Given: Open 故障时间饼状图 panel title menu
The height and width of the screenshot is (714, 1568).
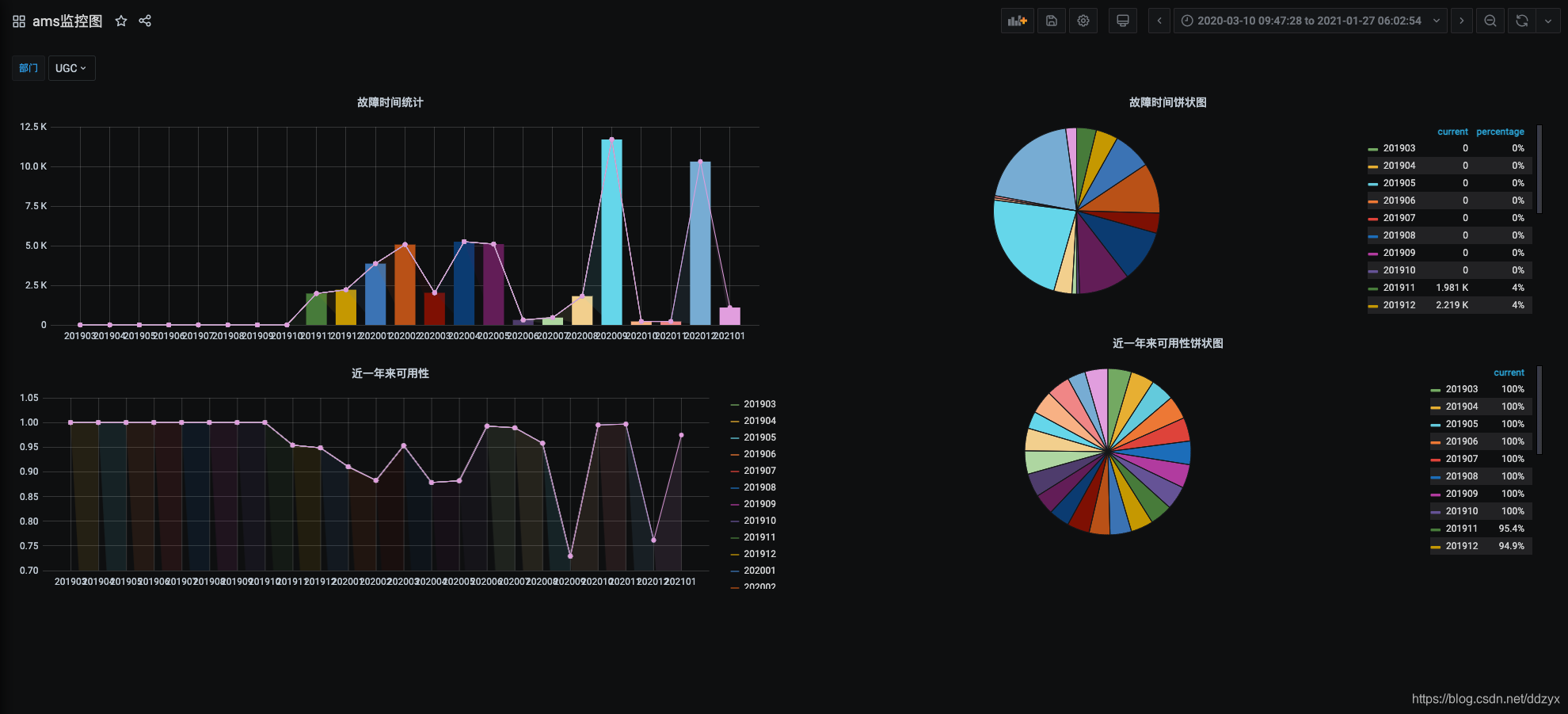Looking at the screenshot, I should pyautogui.click(x=1168, y=102).
